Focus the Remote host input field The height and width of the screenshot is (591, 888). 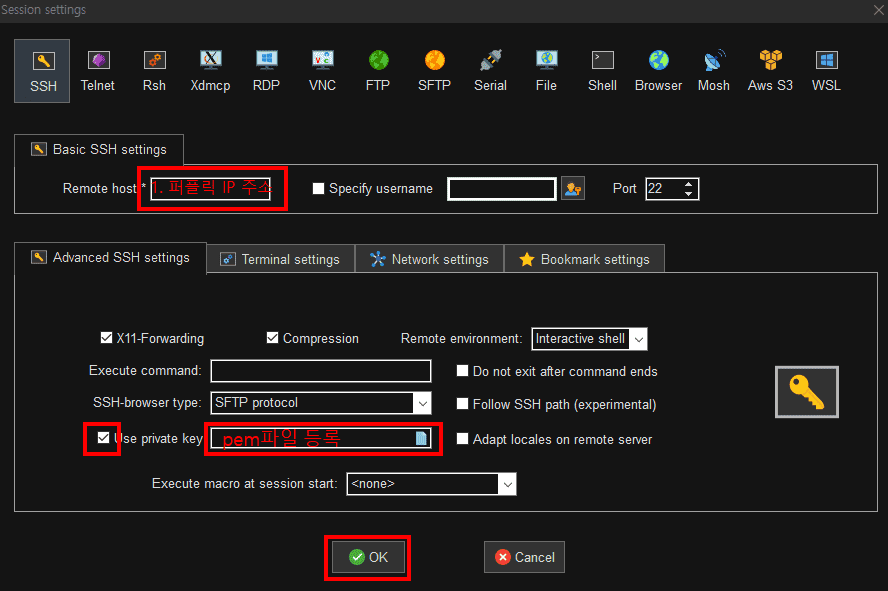211,189
